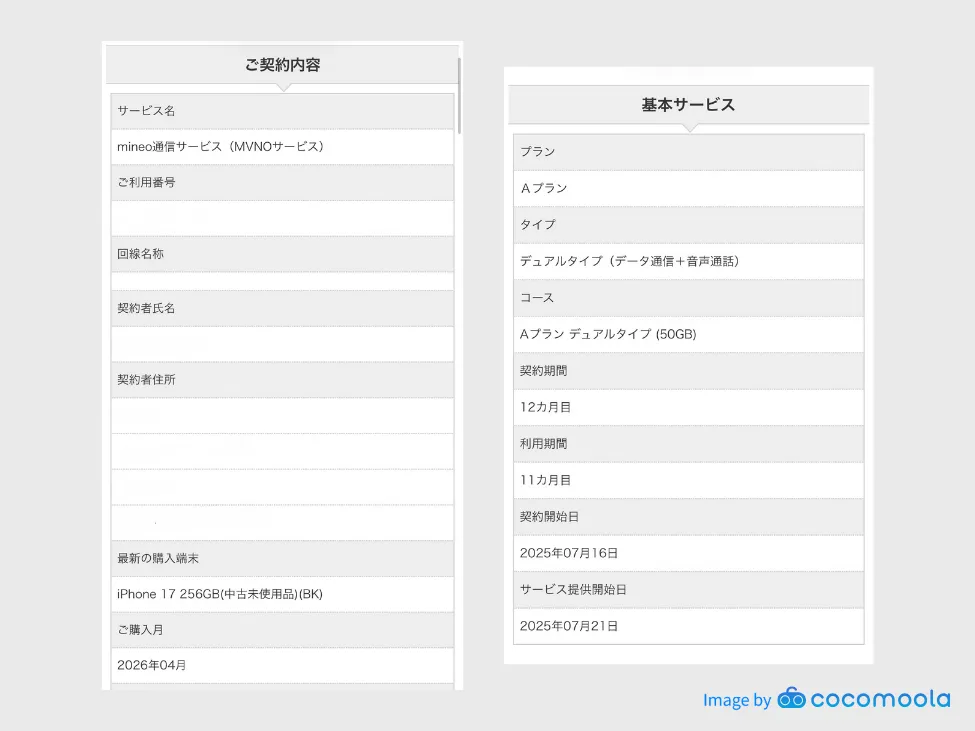The image size is (975, 731).
Task: Click the 契約開始日 label
Action: [550, 517]
